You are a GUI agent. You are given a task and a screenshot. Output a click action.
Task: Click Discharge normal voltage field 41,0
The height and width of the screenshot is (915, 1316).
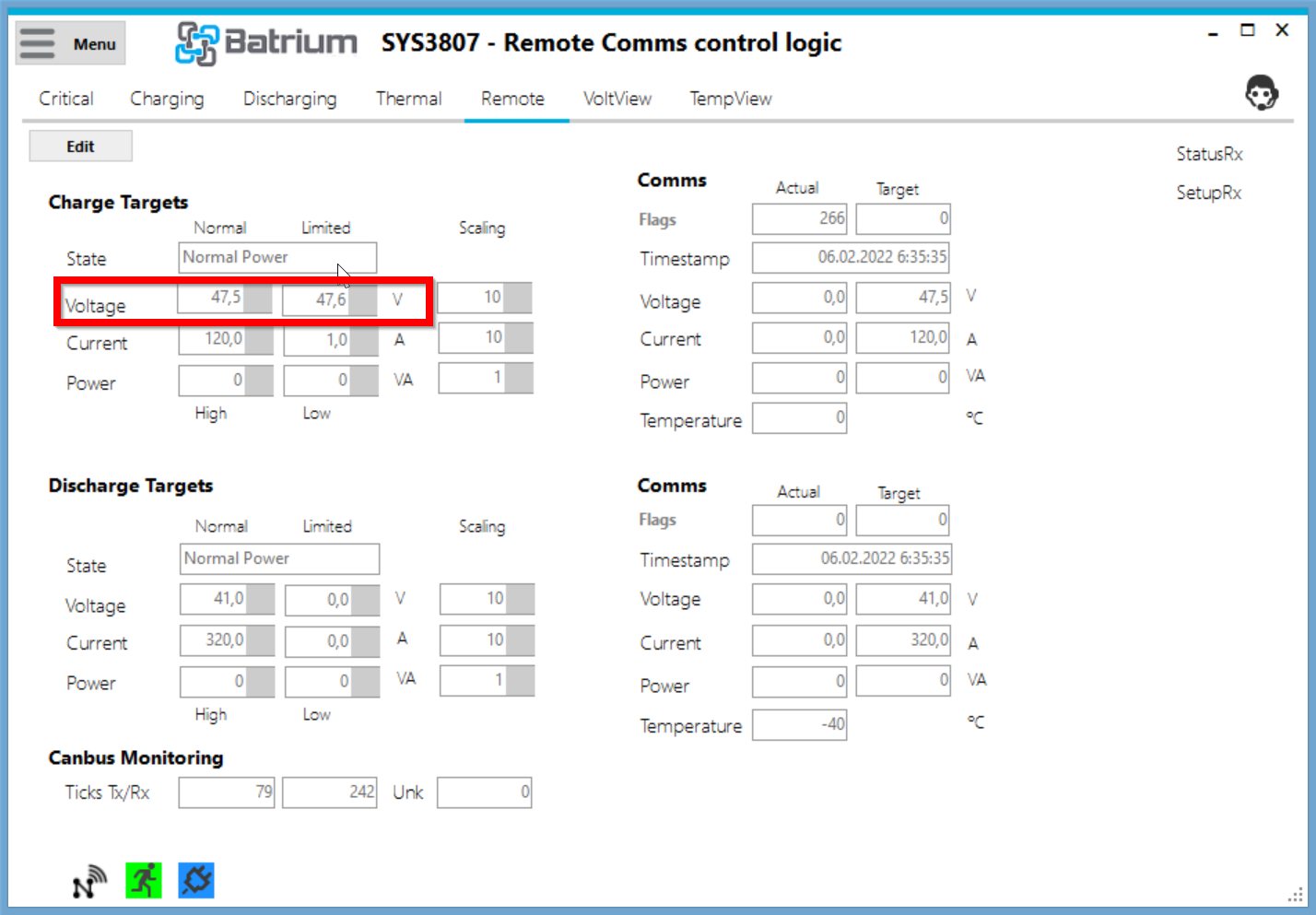pyautogui.click(x=227, y=599)
